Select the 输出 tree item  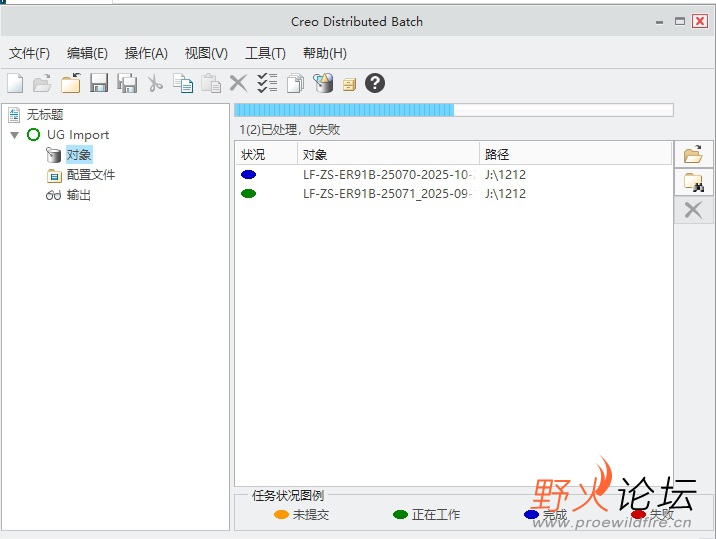click(79, 195)
